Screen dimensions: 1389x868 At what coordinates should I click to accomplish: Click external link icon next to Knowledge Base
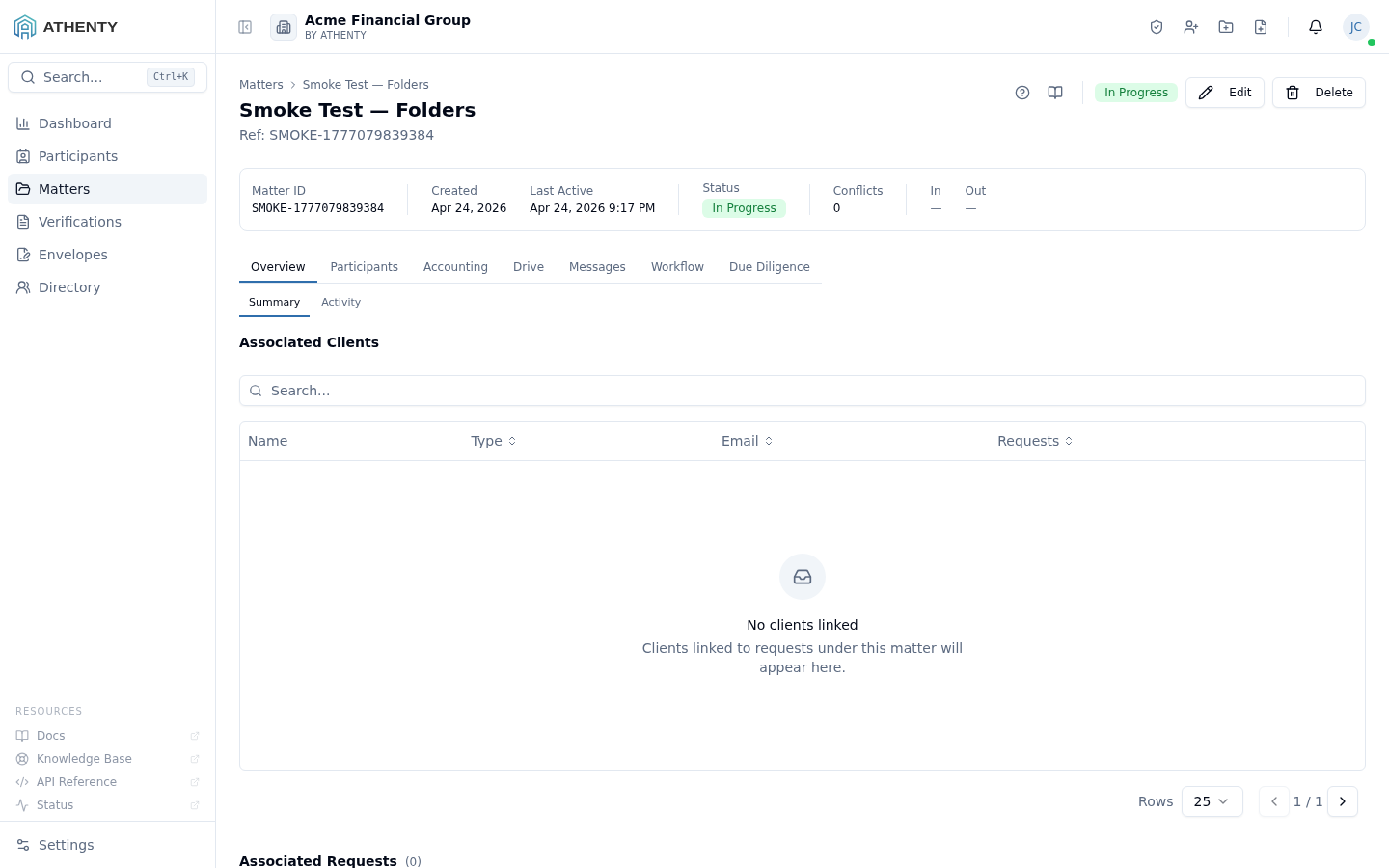coord(195,759)
